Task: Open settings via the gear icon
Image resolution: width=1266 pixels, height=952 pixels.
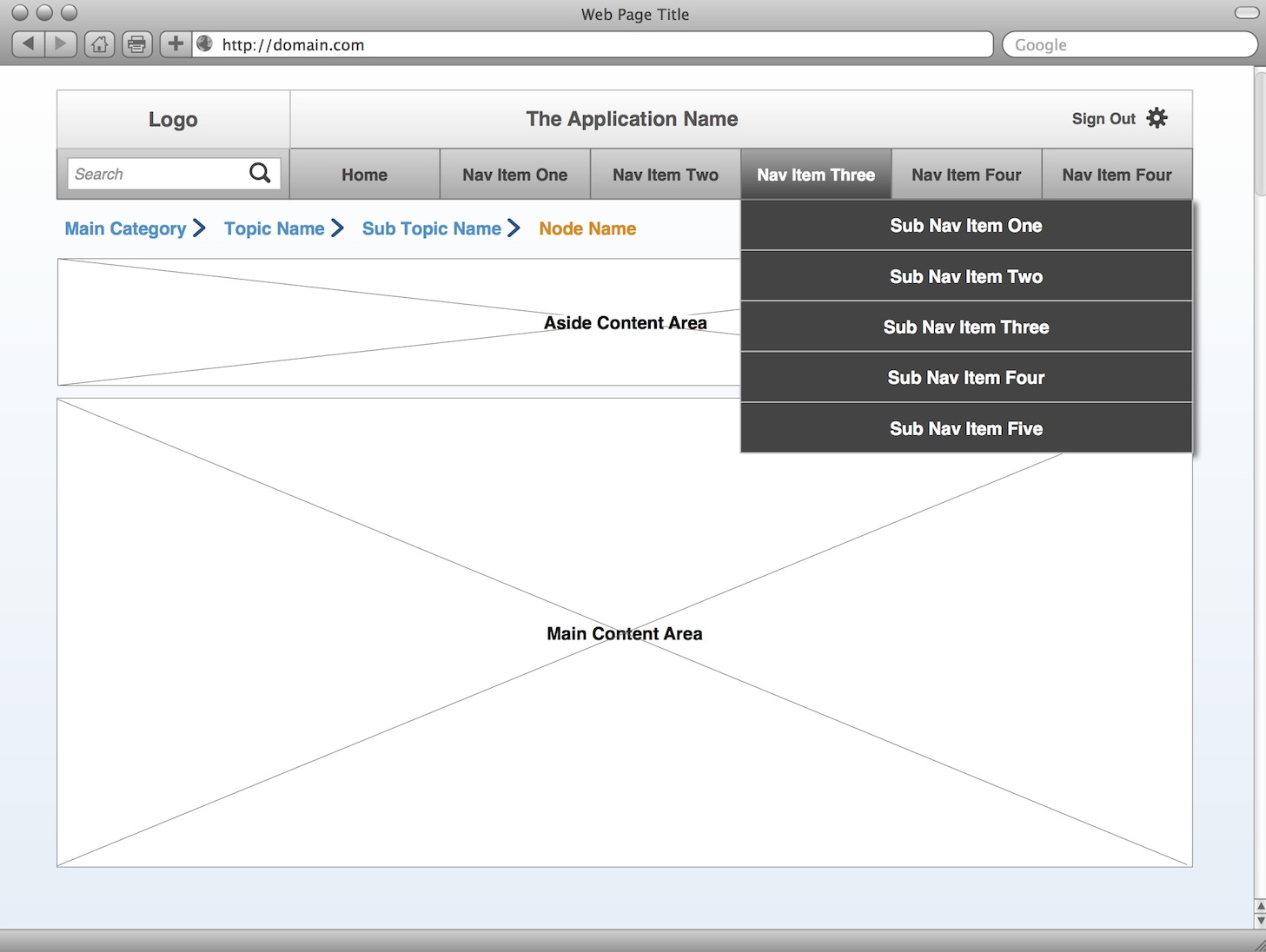Action: 1157,118
